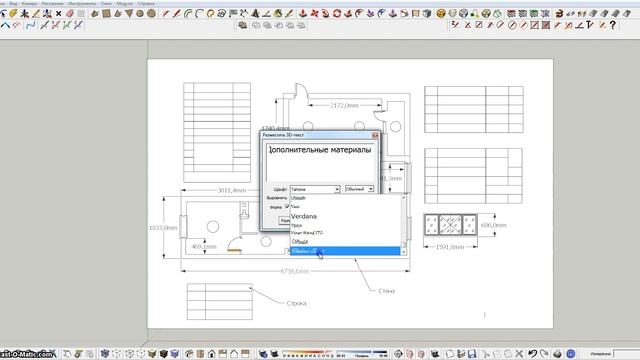Click the red downward arrow tool icon
640x360 pixels.
303,14
